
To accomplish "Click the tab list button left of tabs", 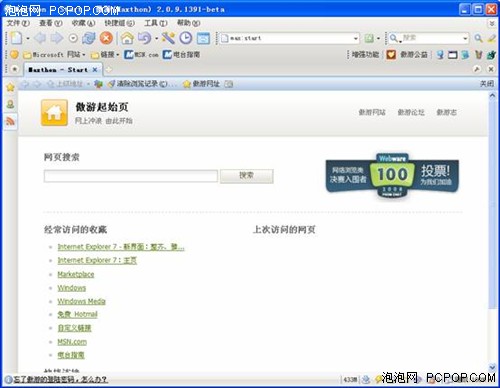I will point(14,69).
